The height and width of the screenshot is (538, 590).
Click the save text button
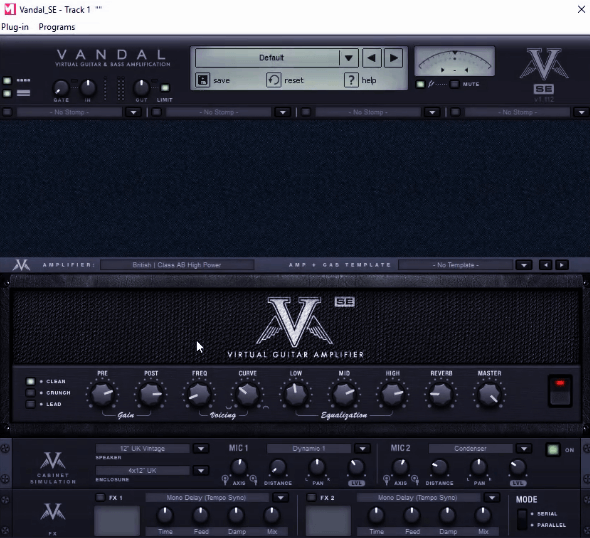point(221,81)
